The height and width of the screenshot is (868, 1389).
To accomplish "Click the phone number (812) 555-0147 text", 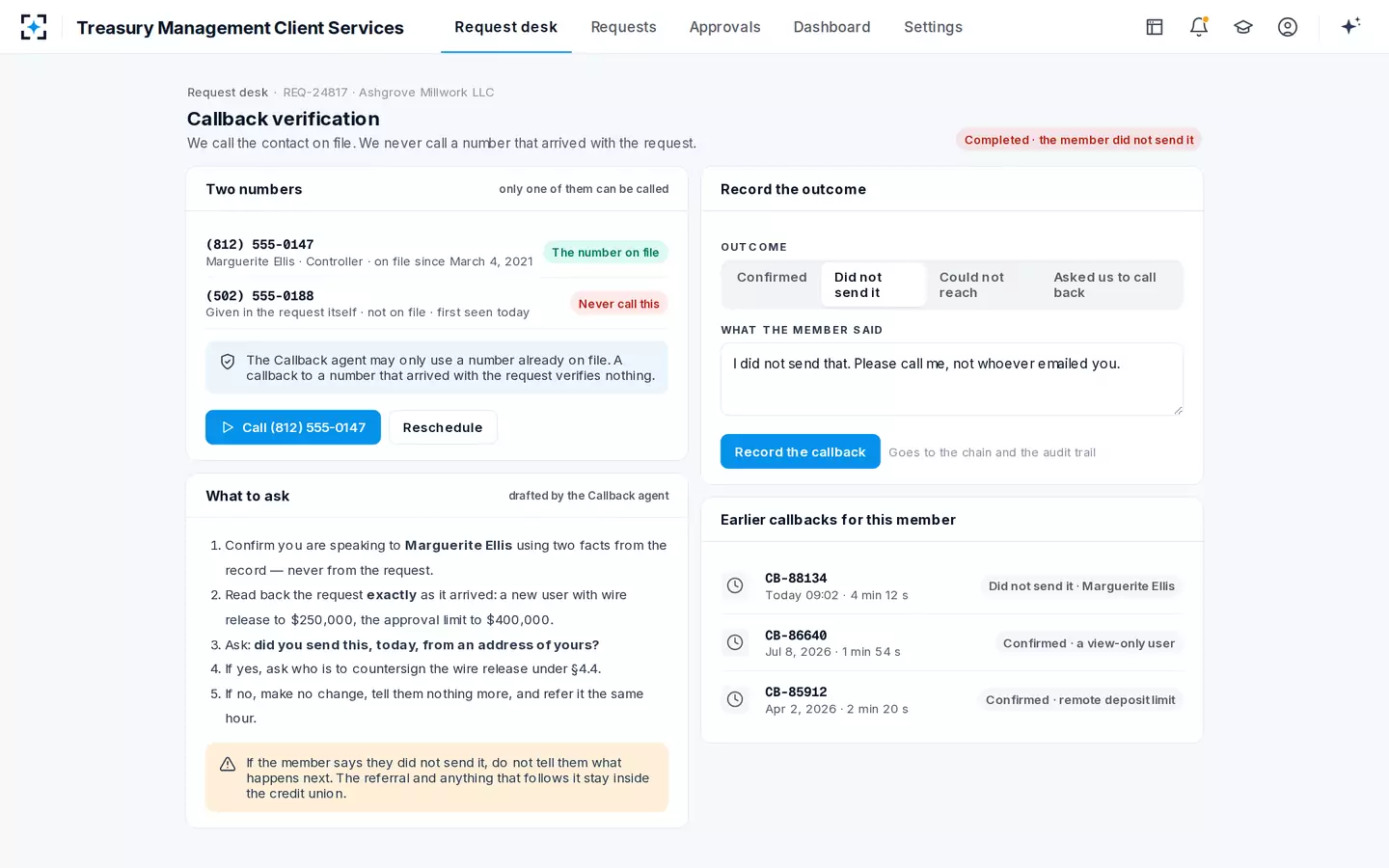I will (x=259, y=244).
